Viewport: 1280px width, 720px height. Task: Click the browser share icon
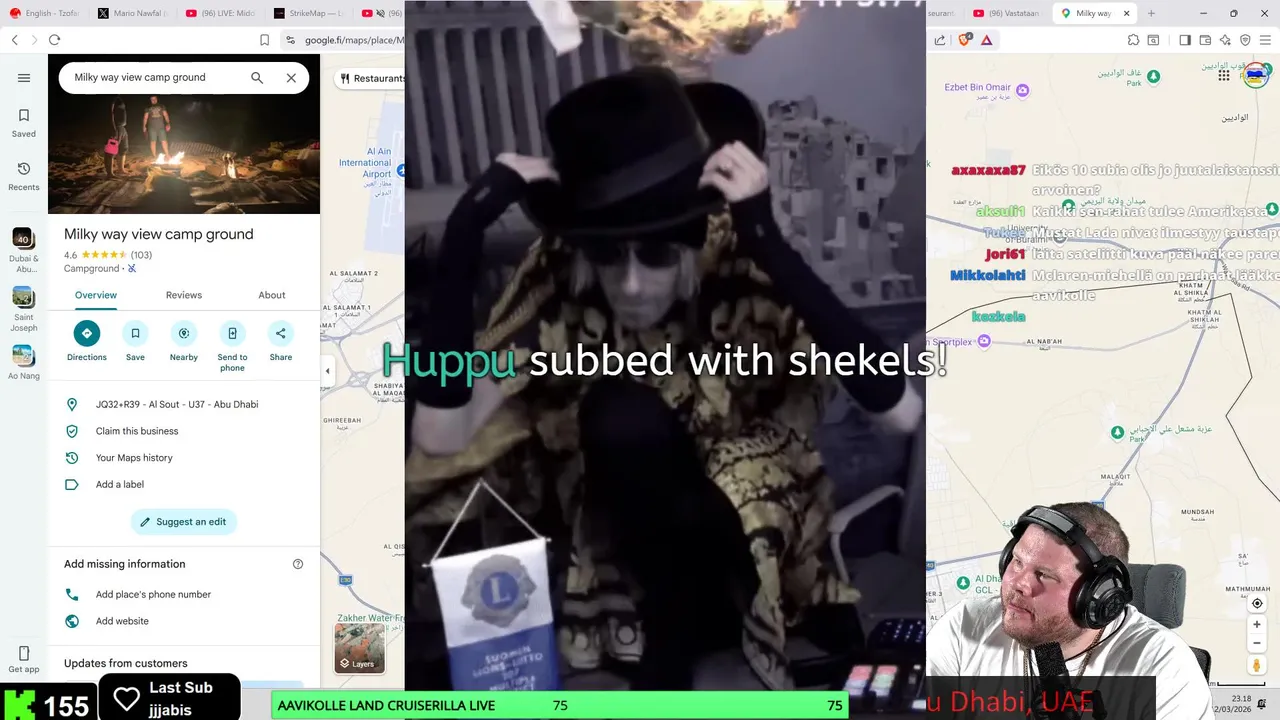pyautogui.click(x=940, y=40)
